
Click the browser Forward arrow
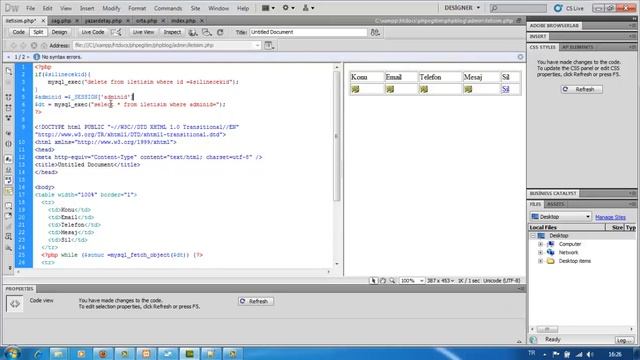pyautogui.click(x=24, y=46)
